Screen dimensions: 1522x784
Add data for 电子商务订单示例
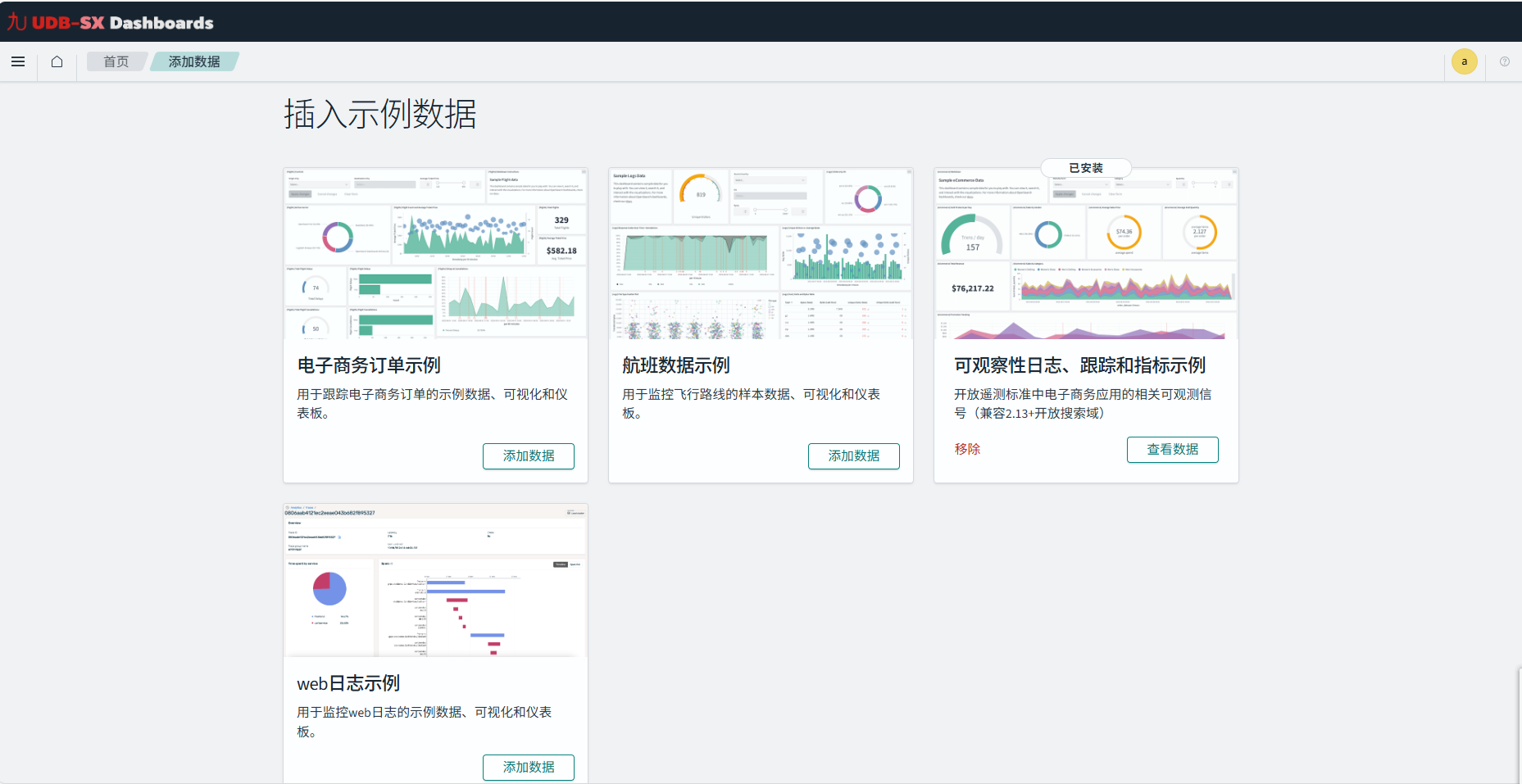[x=528, y=456]
